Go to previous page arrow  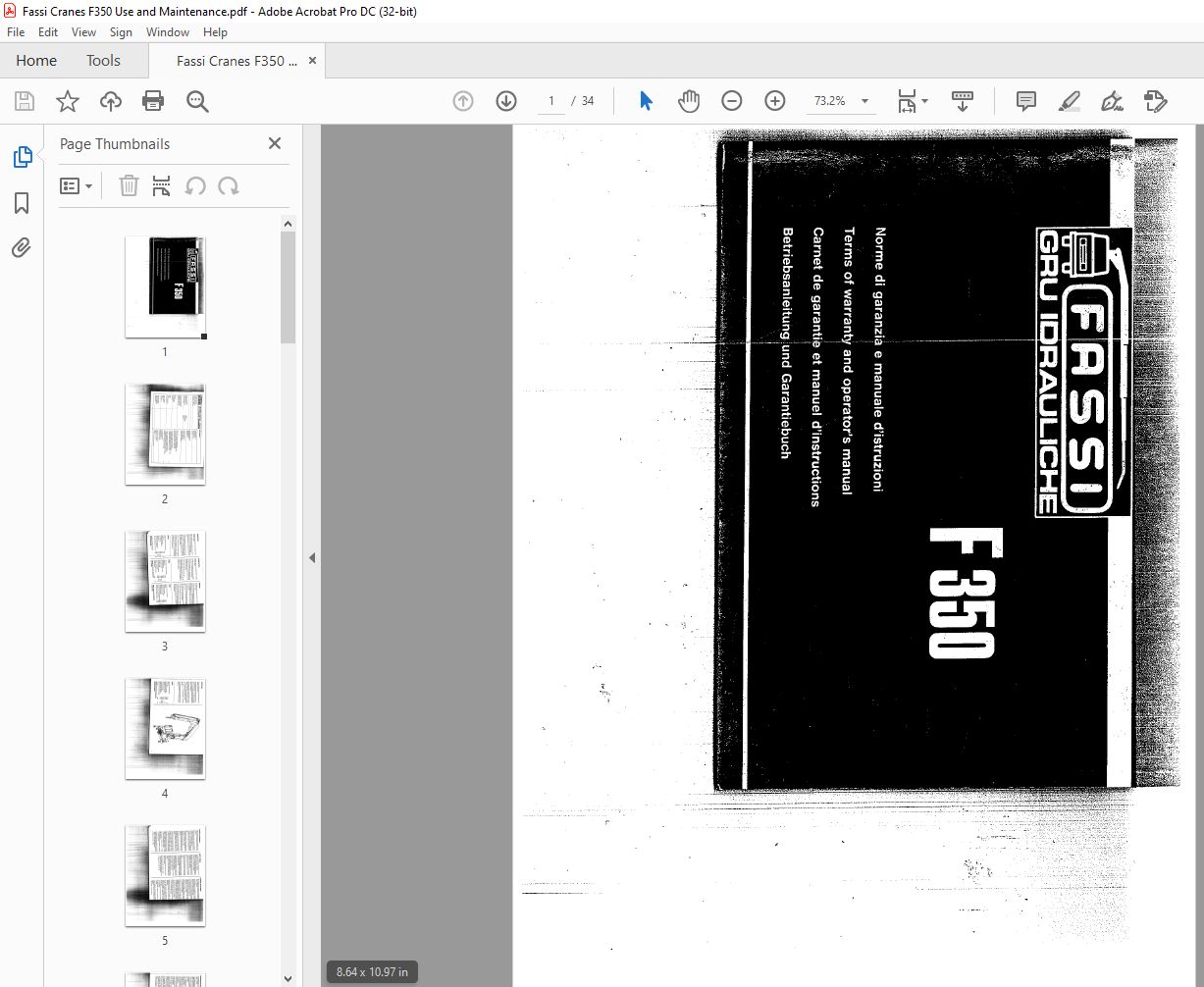(463, 101)
